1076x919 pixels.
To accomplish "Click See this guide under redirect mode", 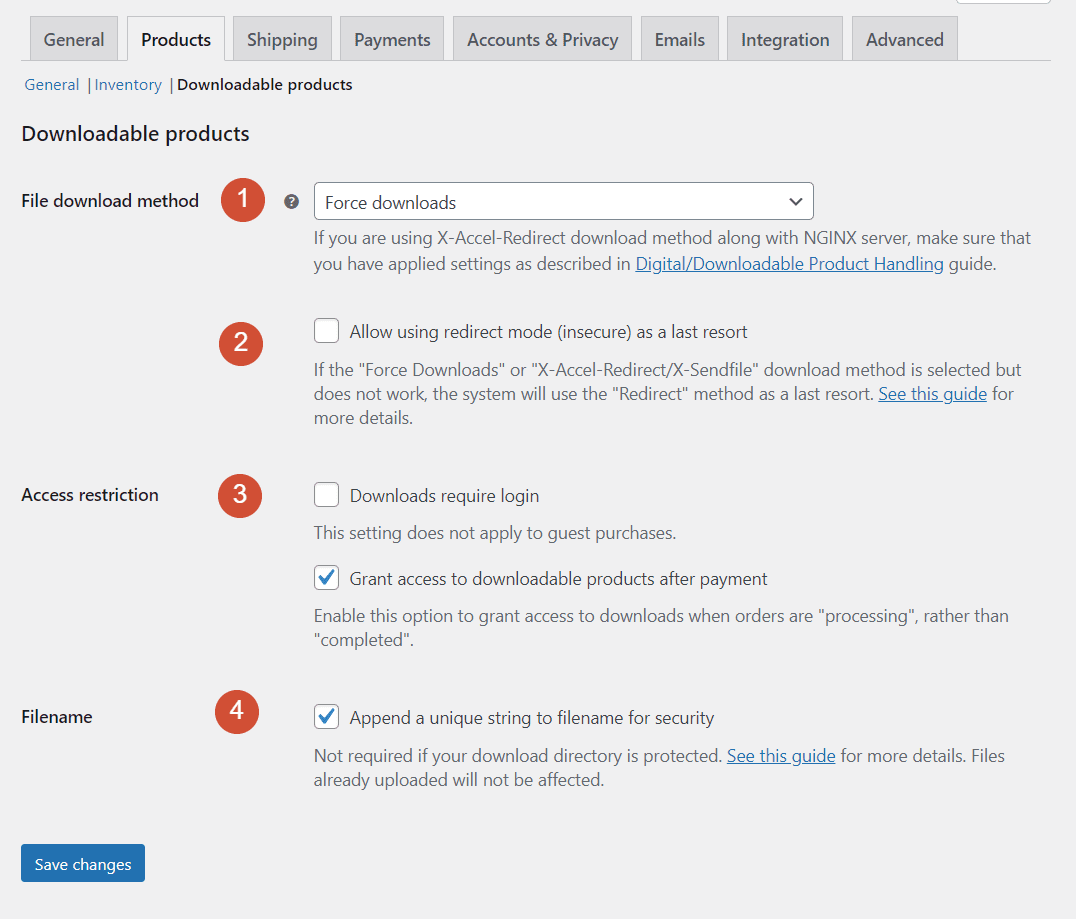I will point(932,393).
